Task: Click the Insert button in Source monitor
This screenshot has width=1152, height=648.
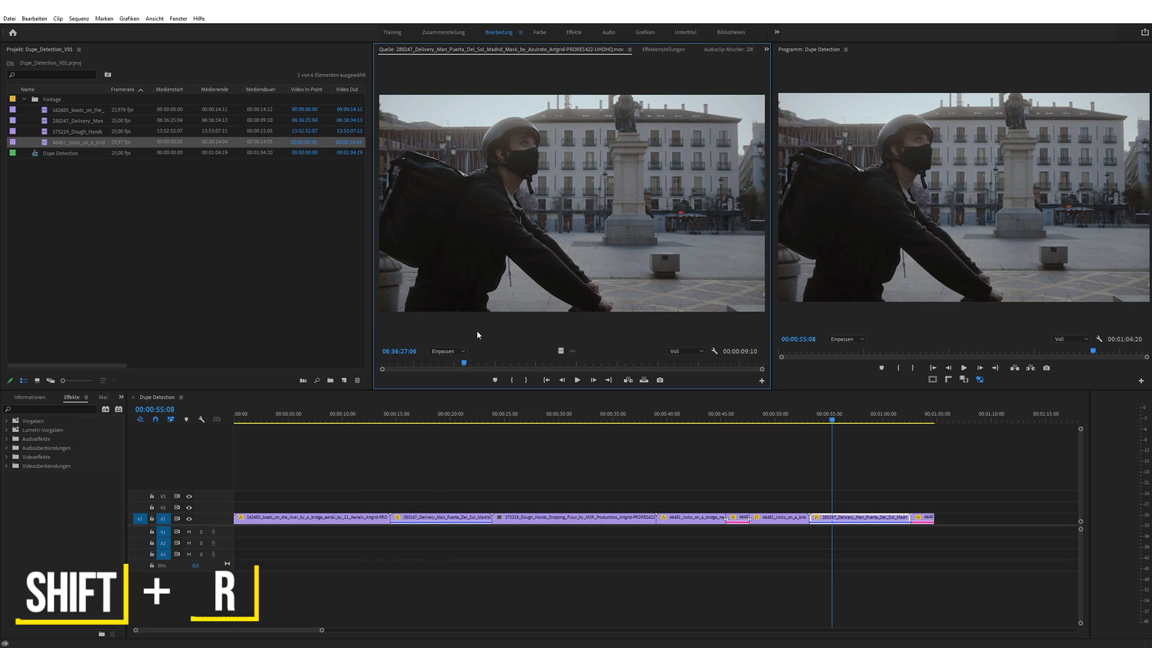Action: coord(628,380)
